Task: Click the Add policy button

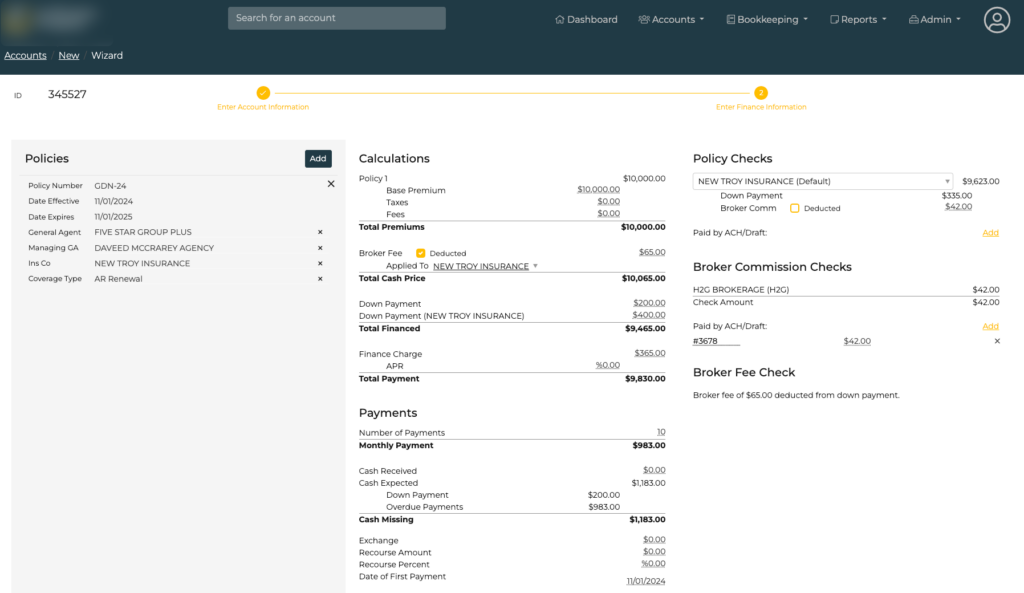Action: (x=318, y=159)
